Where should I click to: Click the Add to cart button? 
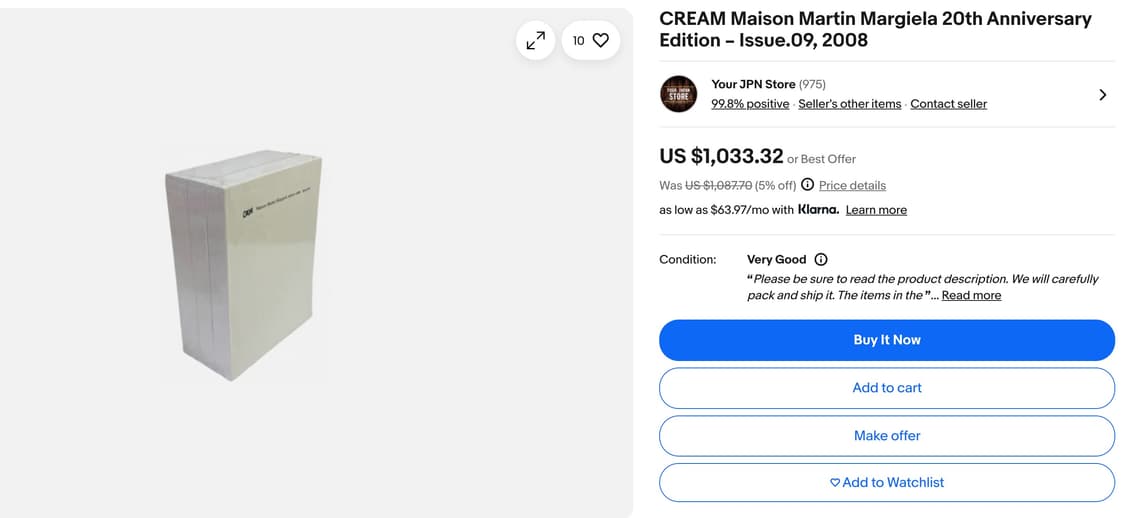coord(886,388)
